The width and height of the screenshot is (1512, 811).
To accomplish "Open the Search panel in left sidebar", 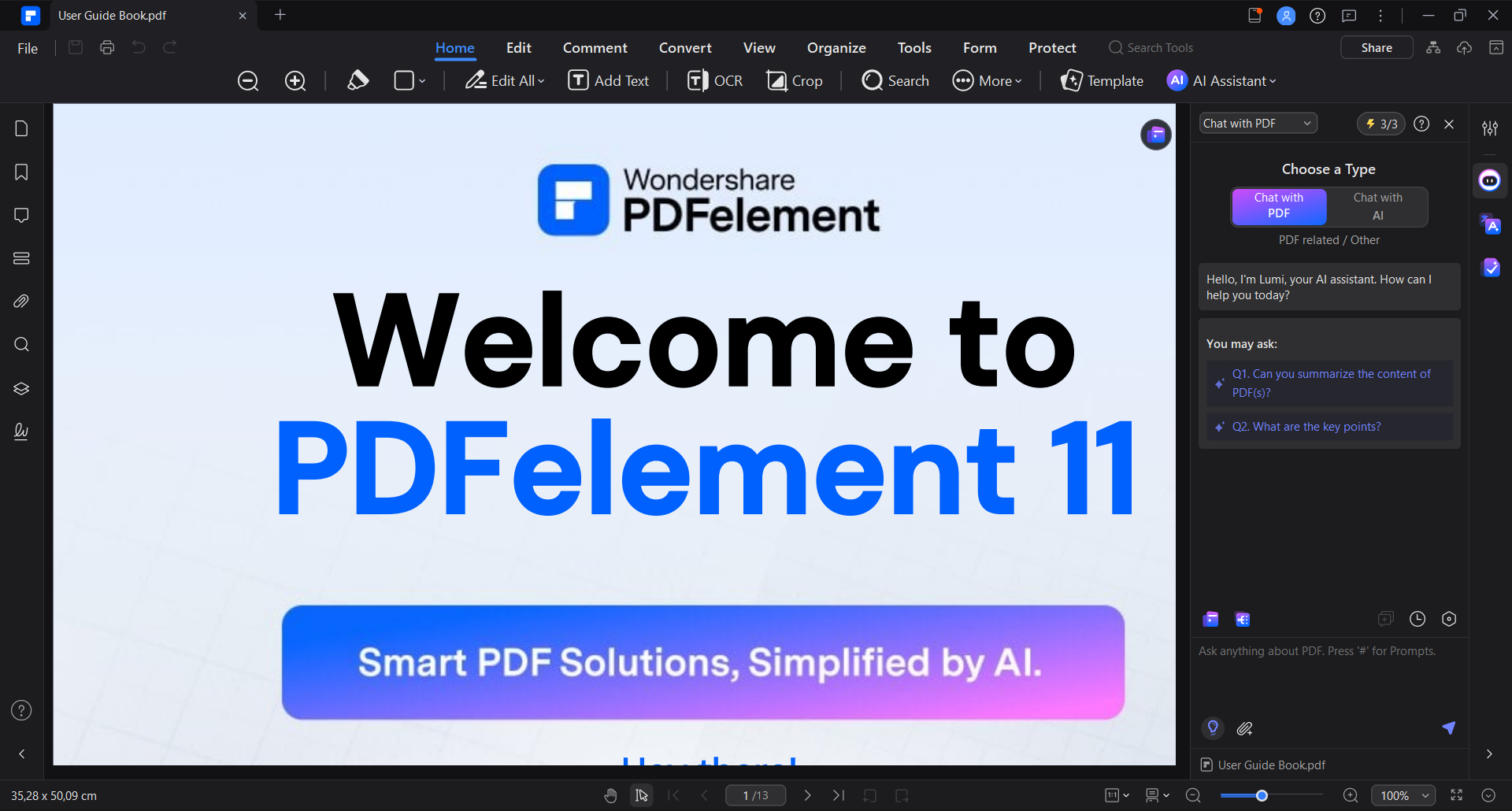I will pos(21,344).
